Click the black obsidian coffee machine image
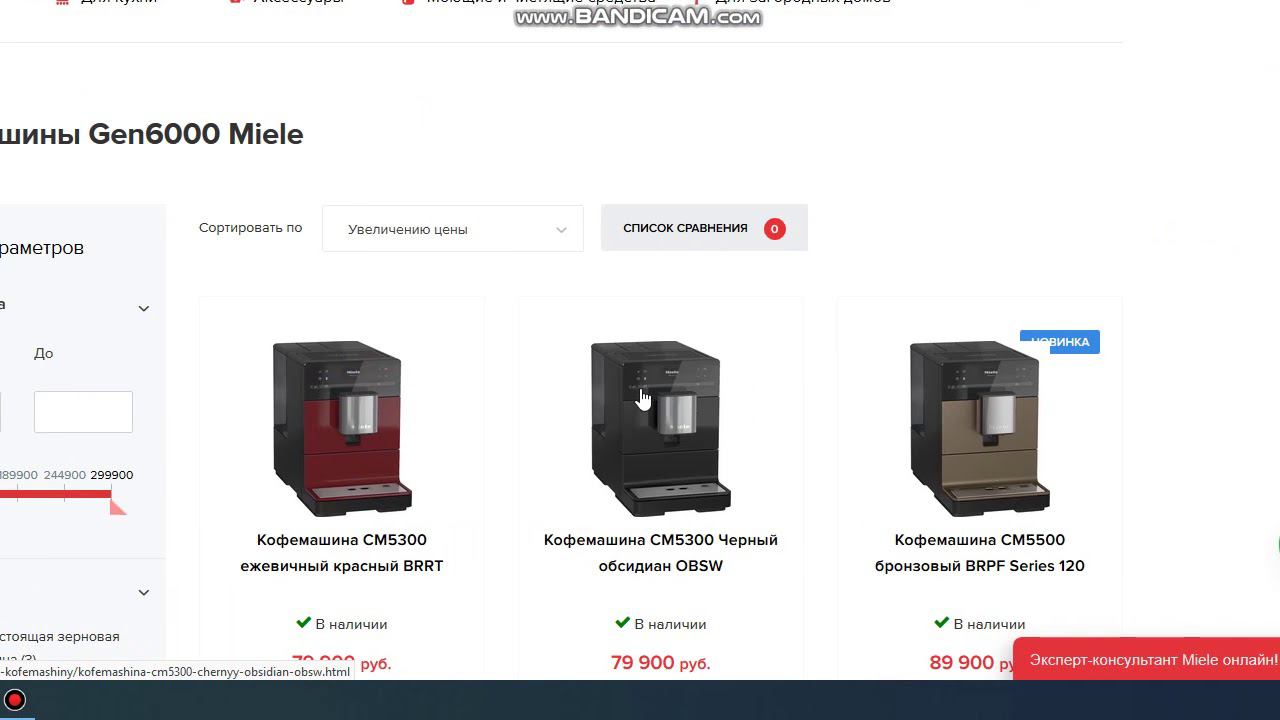 coord(661,428)
